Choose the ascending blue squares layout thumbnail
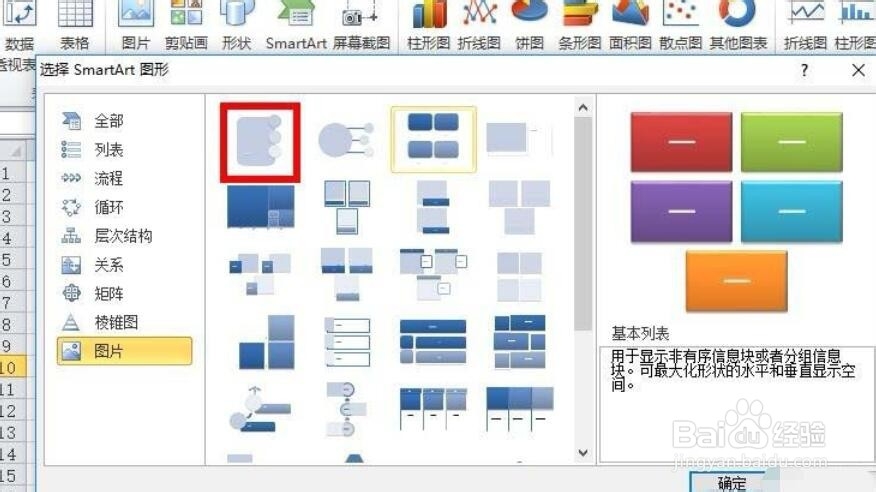The height and width of the screenshot is (492, 876). pyautogui.click(x=267, y=341)
